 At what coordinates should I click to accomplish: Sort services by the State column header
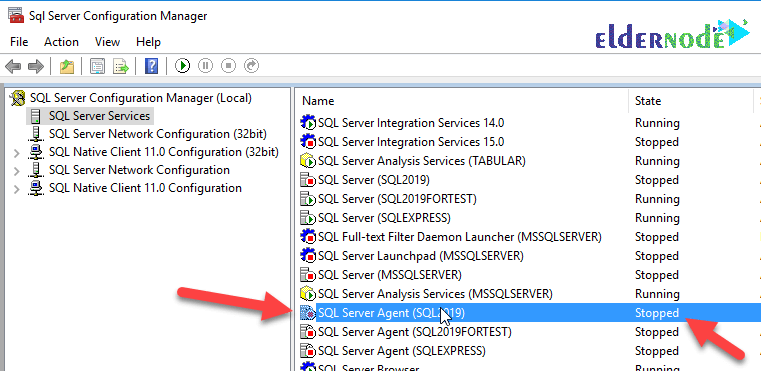(648, 101)
